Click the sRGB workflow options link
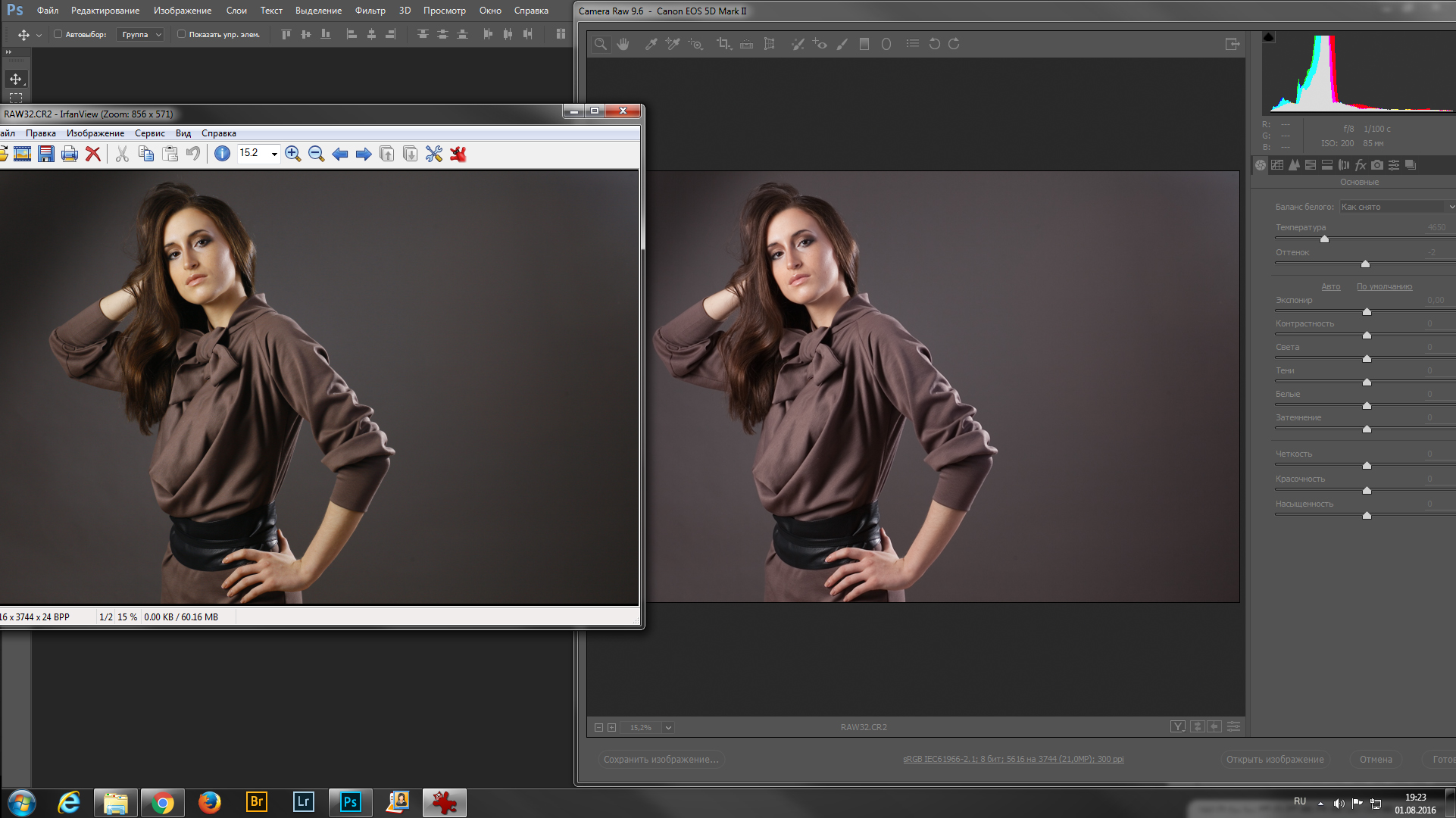Viewport: 1456px width, 818px height. click(1013, 759)
